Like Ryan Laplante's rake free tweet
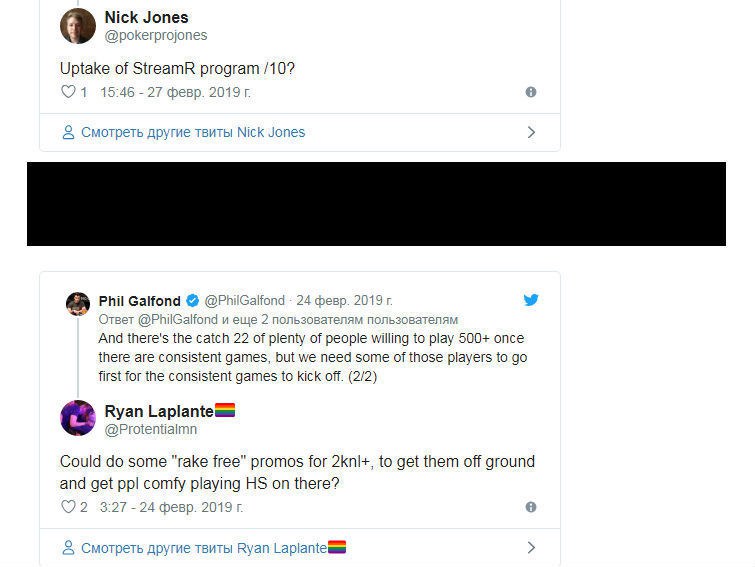Image resolution: width=755 pixels, height=567 pixels. [x=68, y=507]
